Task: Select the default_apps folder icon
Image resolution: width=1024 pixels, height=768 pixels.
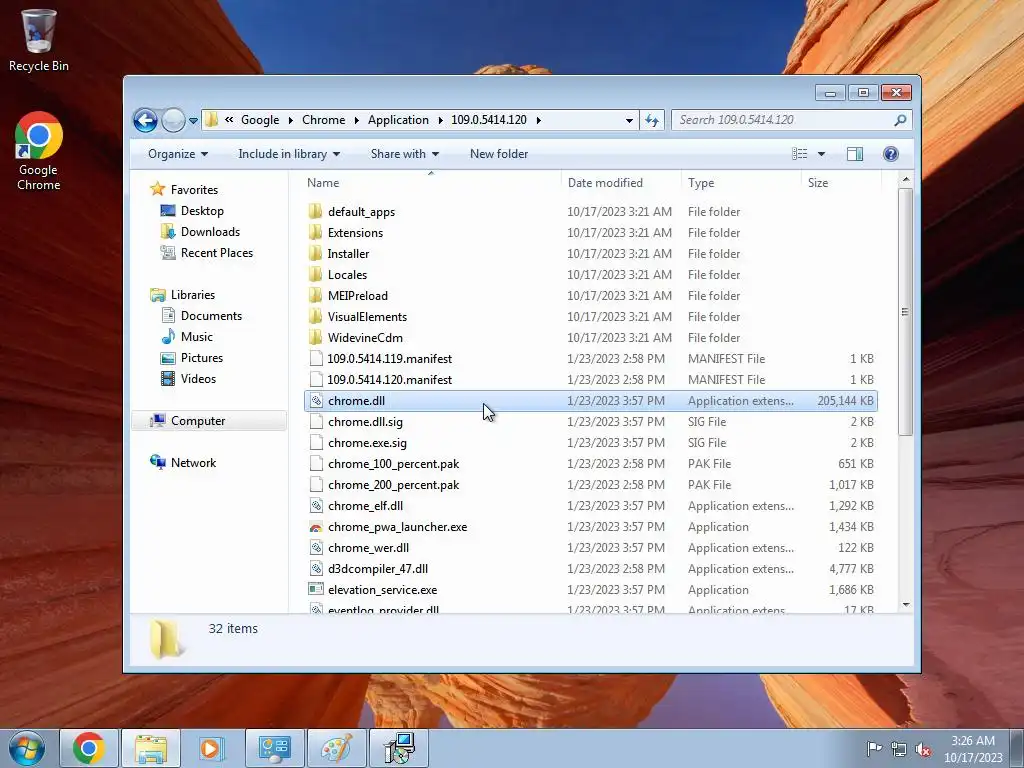Action: pyautogui.click(x=315, y=212)
